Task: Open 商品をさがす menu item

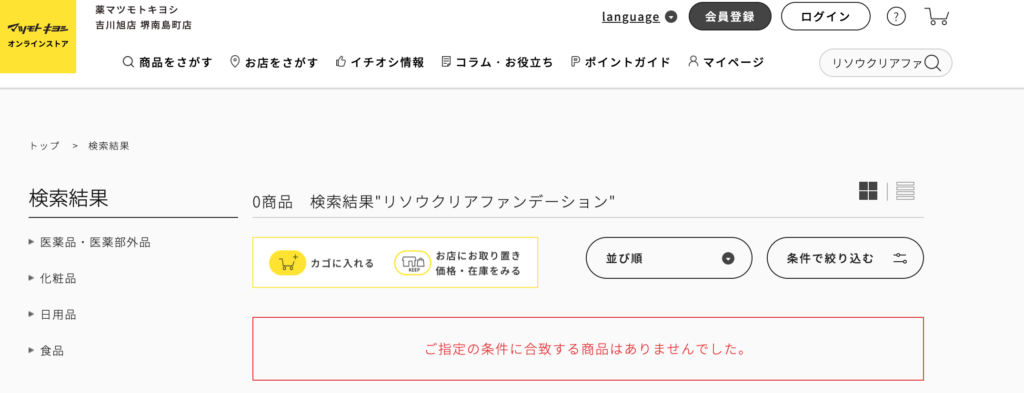Action: click(x=168, y=63)
